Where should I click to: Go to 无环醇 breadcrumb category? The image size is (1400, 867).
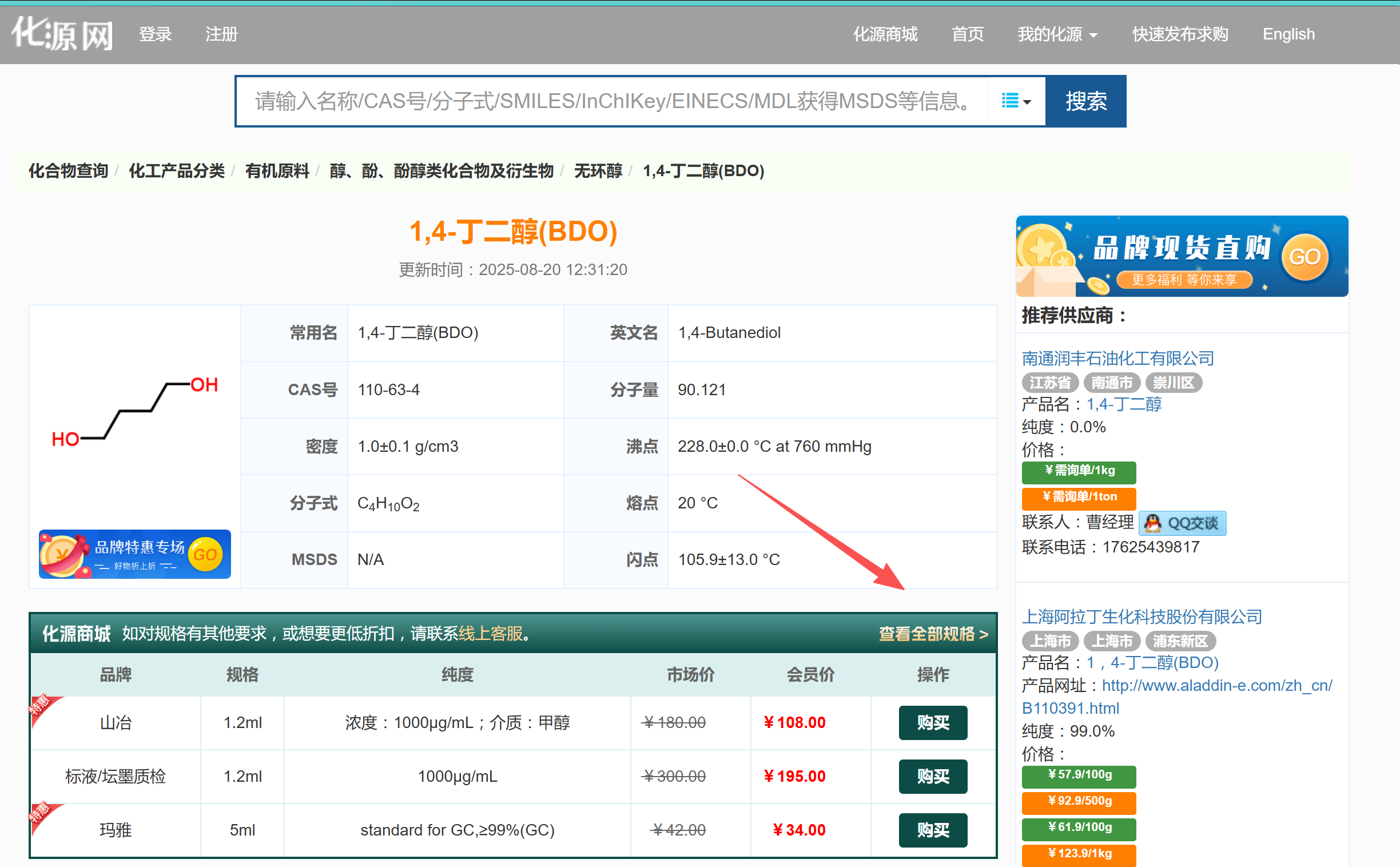598,171
